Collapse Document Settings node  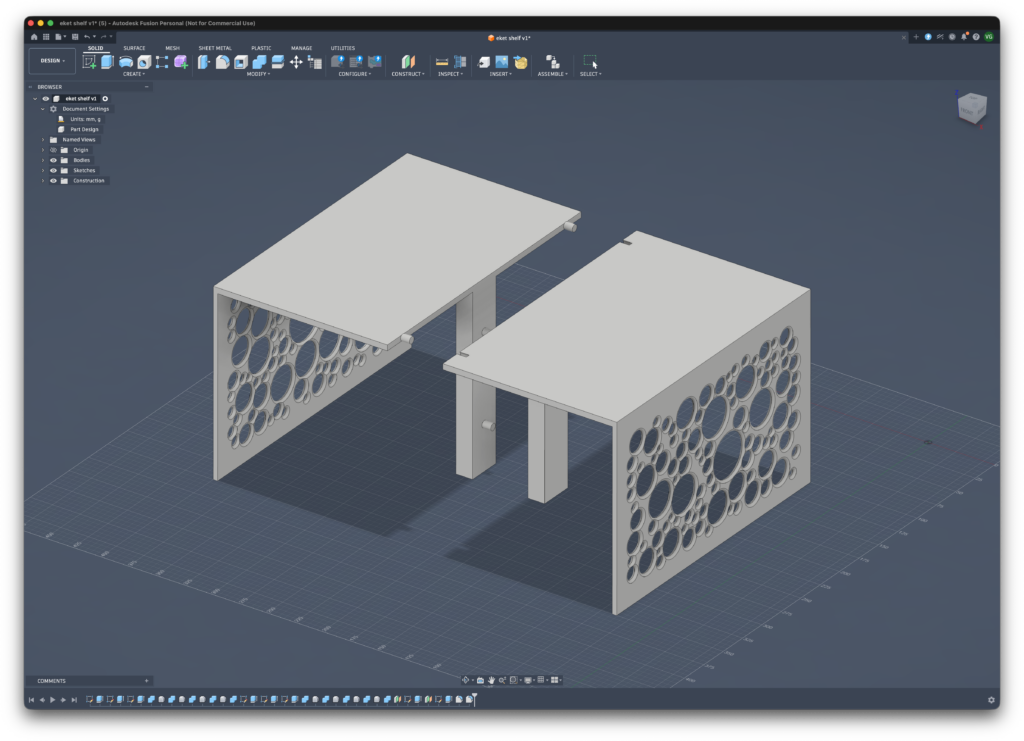(x=43, y=109)
